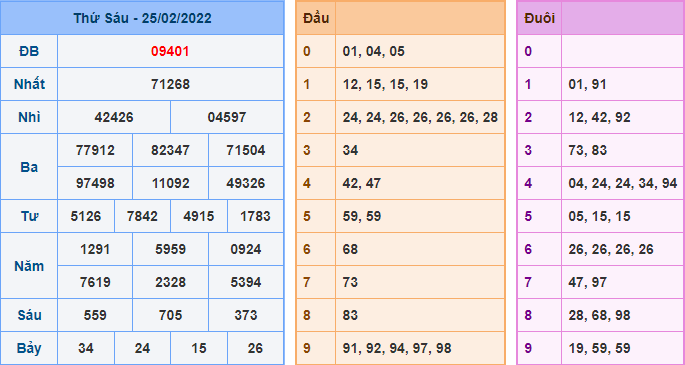Select Đuôi row values 73, 83

pyautogui.click(x=588, y=150)
